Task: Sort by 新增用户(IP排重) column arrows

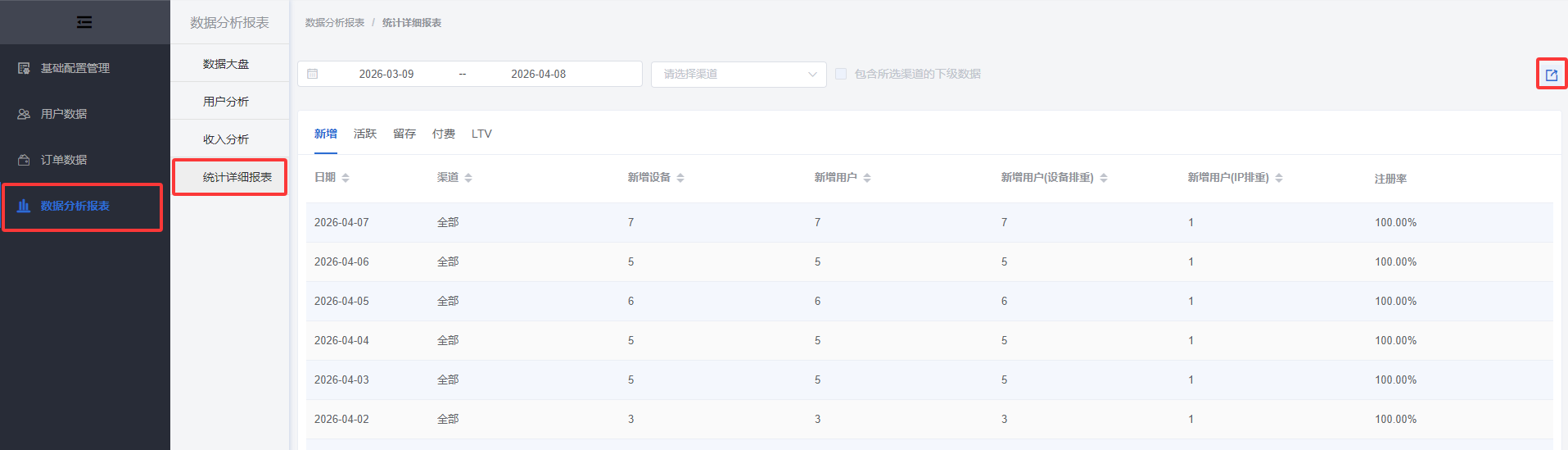Action: click(x=1279, y=178)
